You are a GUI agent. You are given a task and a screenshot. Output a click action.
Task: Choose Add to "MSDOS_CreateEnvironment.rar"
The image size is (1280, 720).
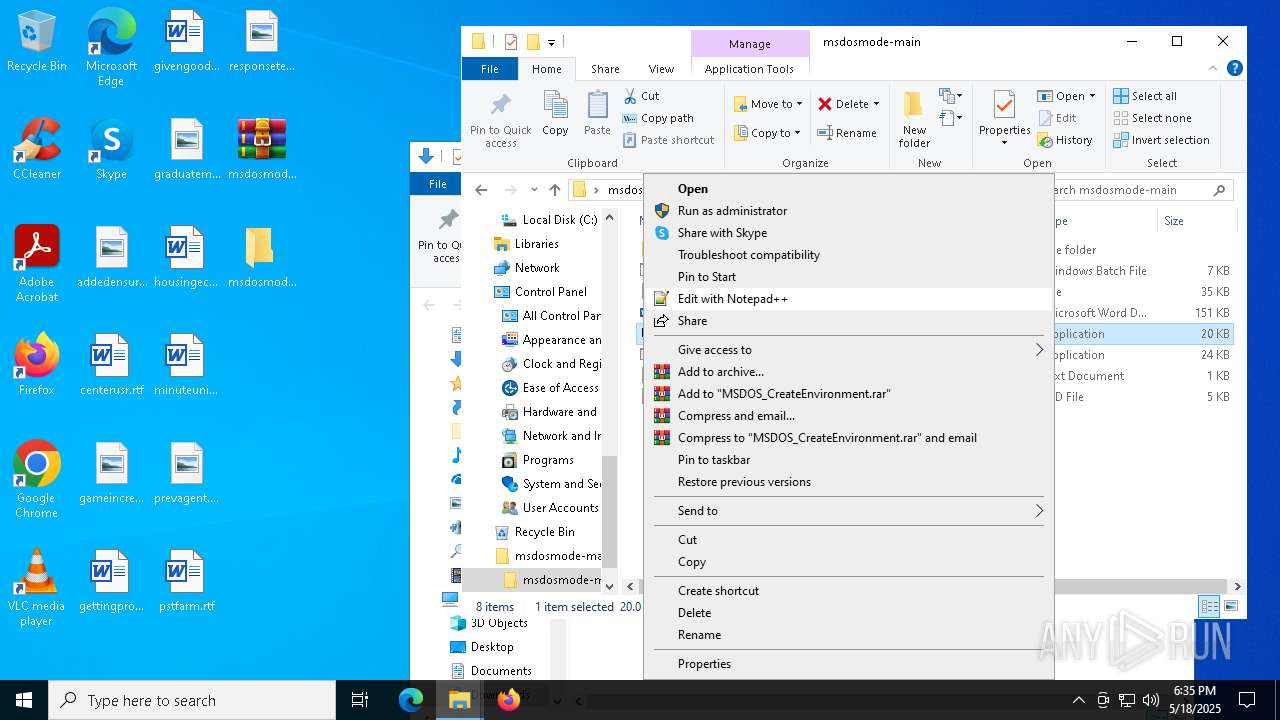click(x=848, y=394)
